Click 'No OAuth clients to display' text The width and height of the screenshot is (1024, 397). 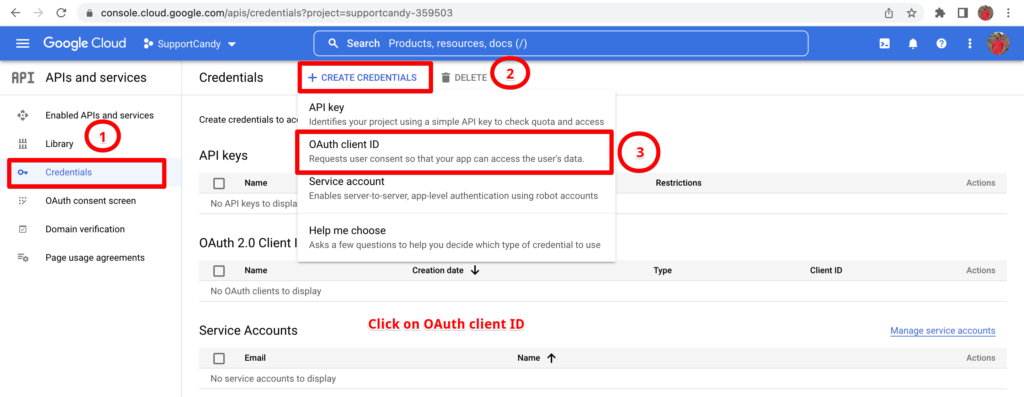point(266,291)
